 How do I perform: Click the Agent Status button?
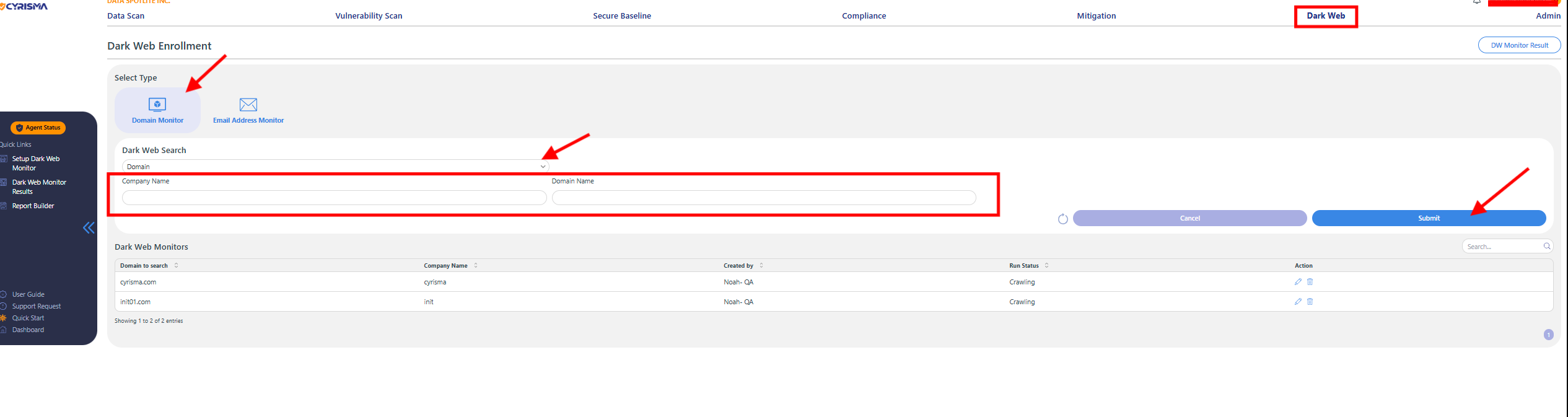38,128
